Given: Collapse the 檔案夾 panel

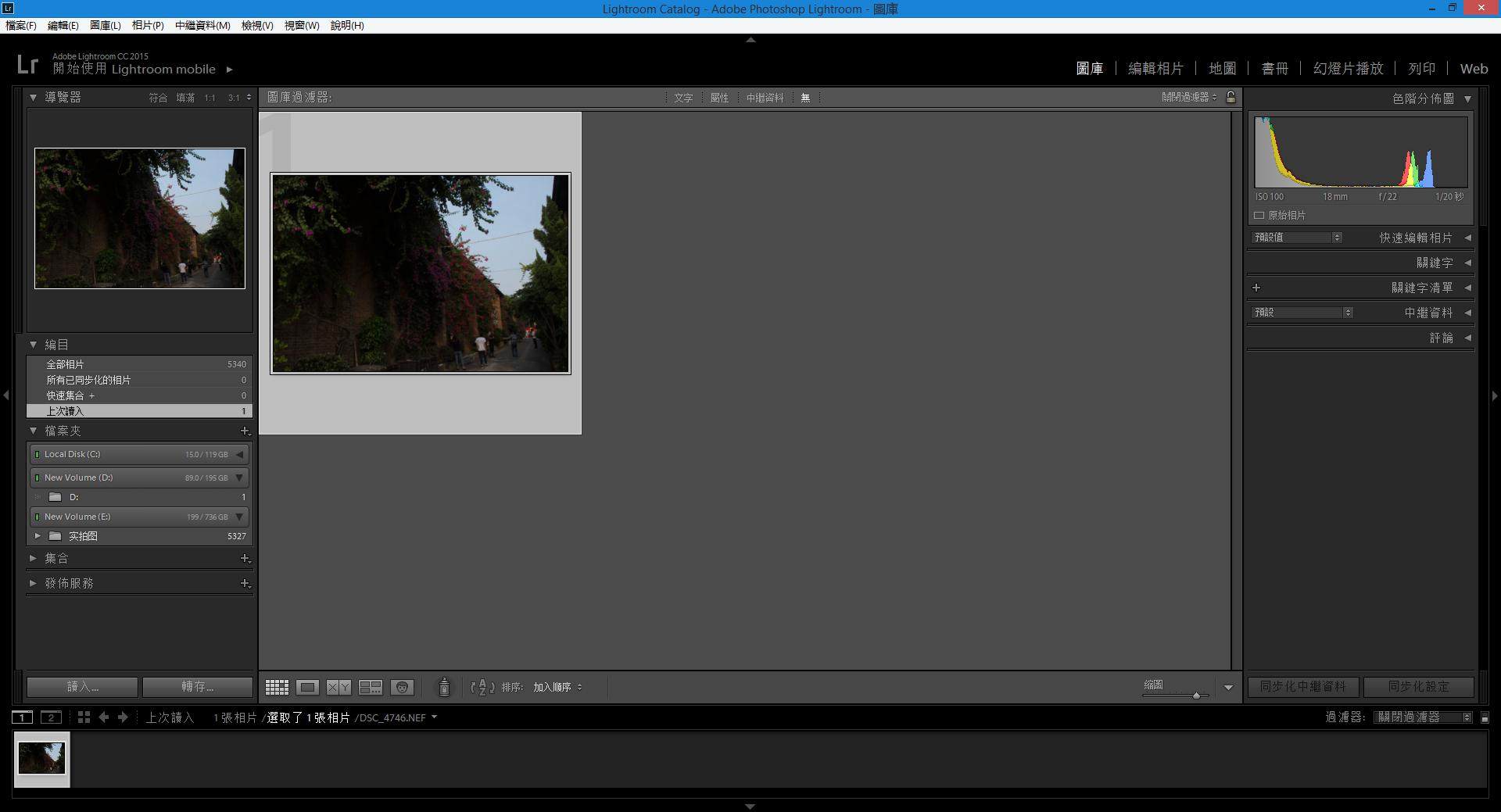Looking at the screenshot, I should [33, 431].
